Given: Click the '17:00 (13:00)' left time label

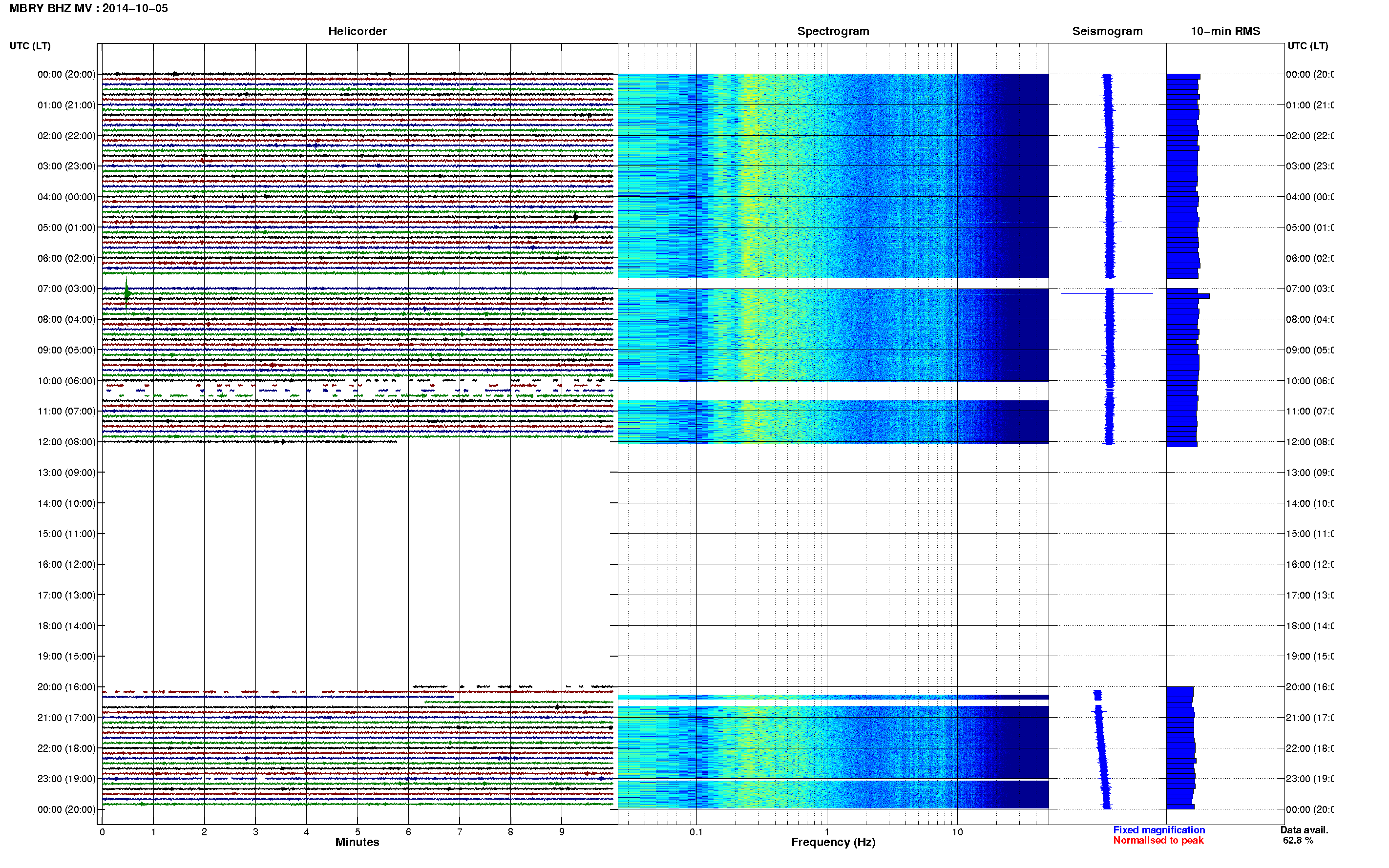Looking at the screenshot, I should click(x=66, y=595).
